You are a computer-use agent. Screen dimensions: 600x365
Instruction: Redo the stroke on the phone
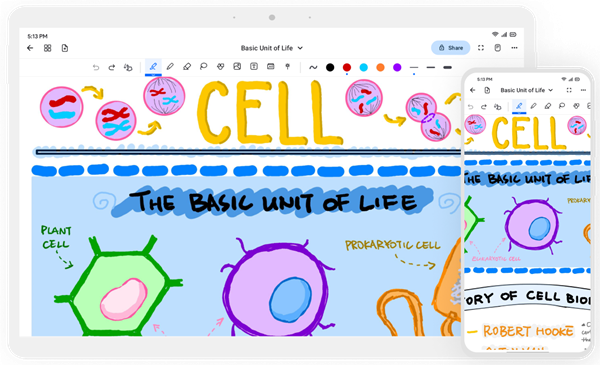[x=484, y=107]
